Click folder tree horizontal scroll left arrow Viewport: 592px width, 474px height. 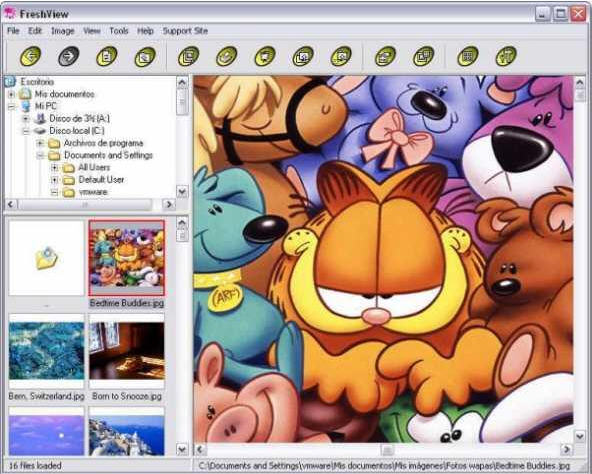click(11, 205)
